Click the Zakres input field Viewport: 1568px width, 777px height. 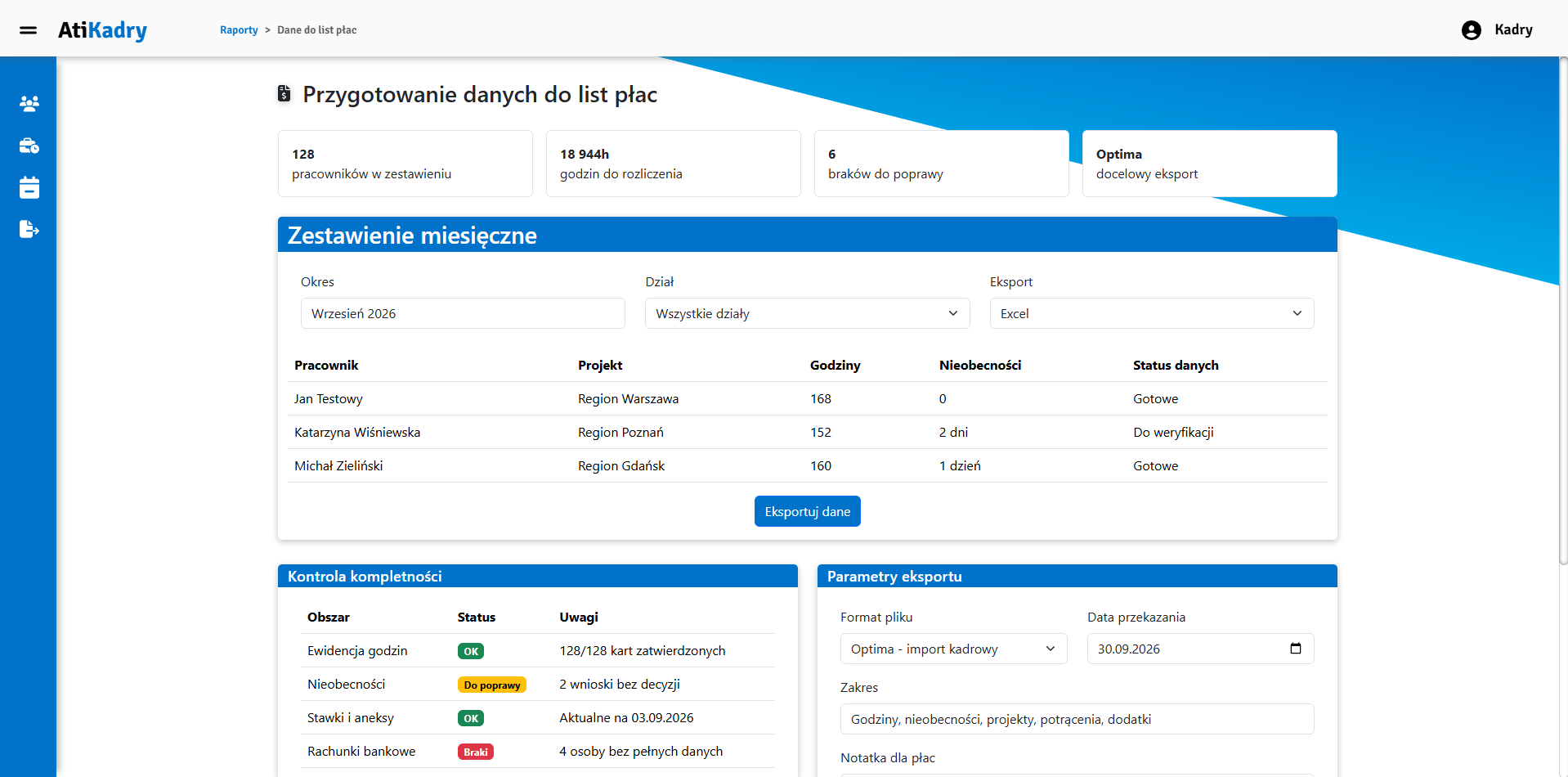1077,719
